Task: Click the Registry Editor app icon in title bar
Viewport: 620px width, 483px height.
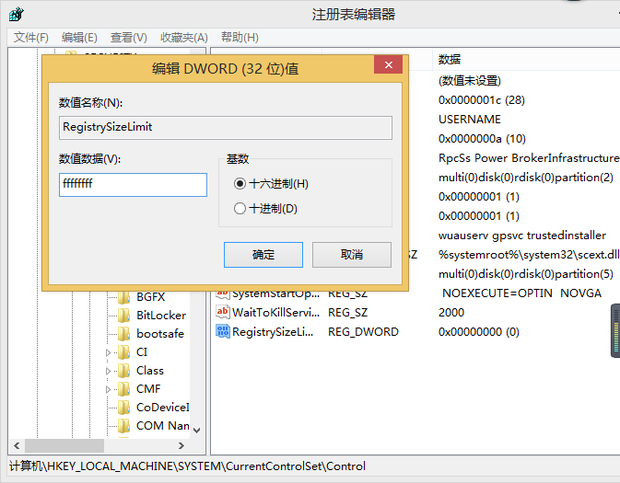Action: [x=16, y=14]
